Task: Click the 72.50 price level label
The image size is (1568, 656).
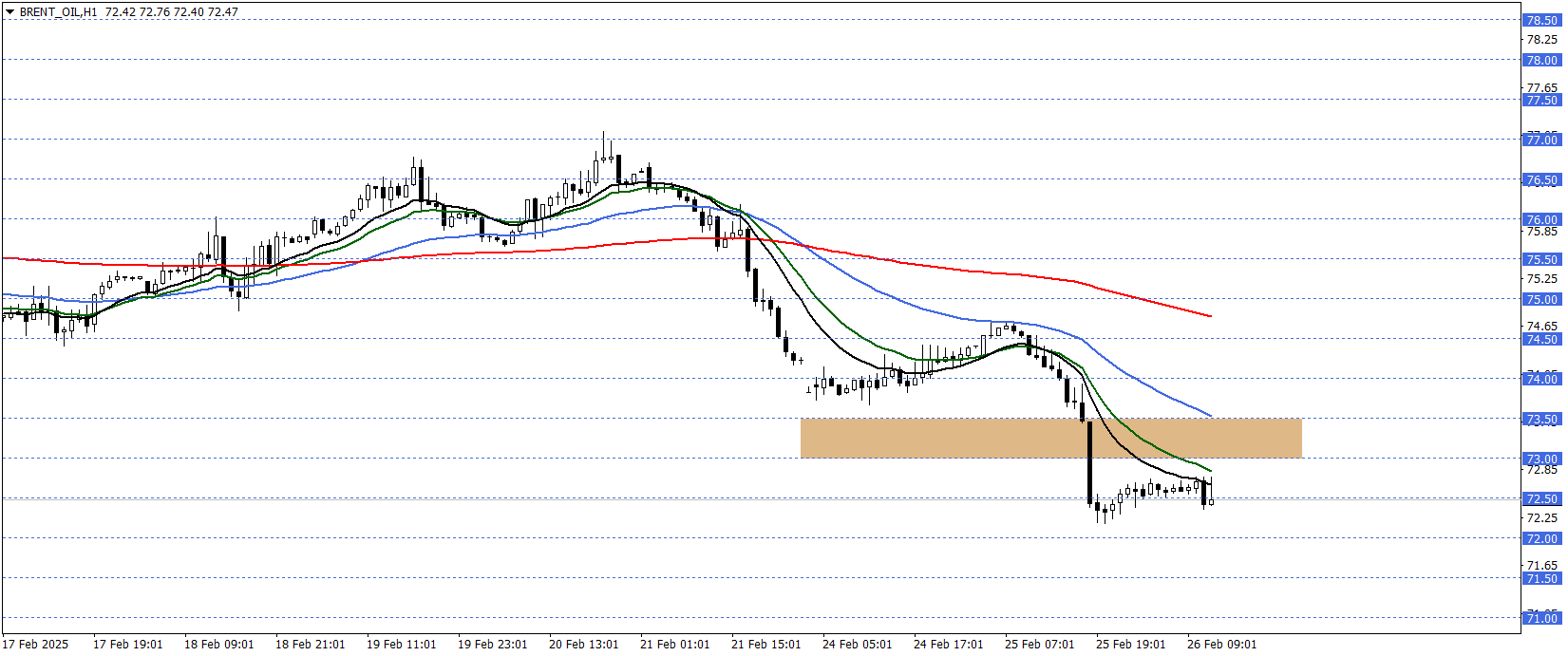Action: 1541,498
